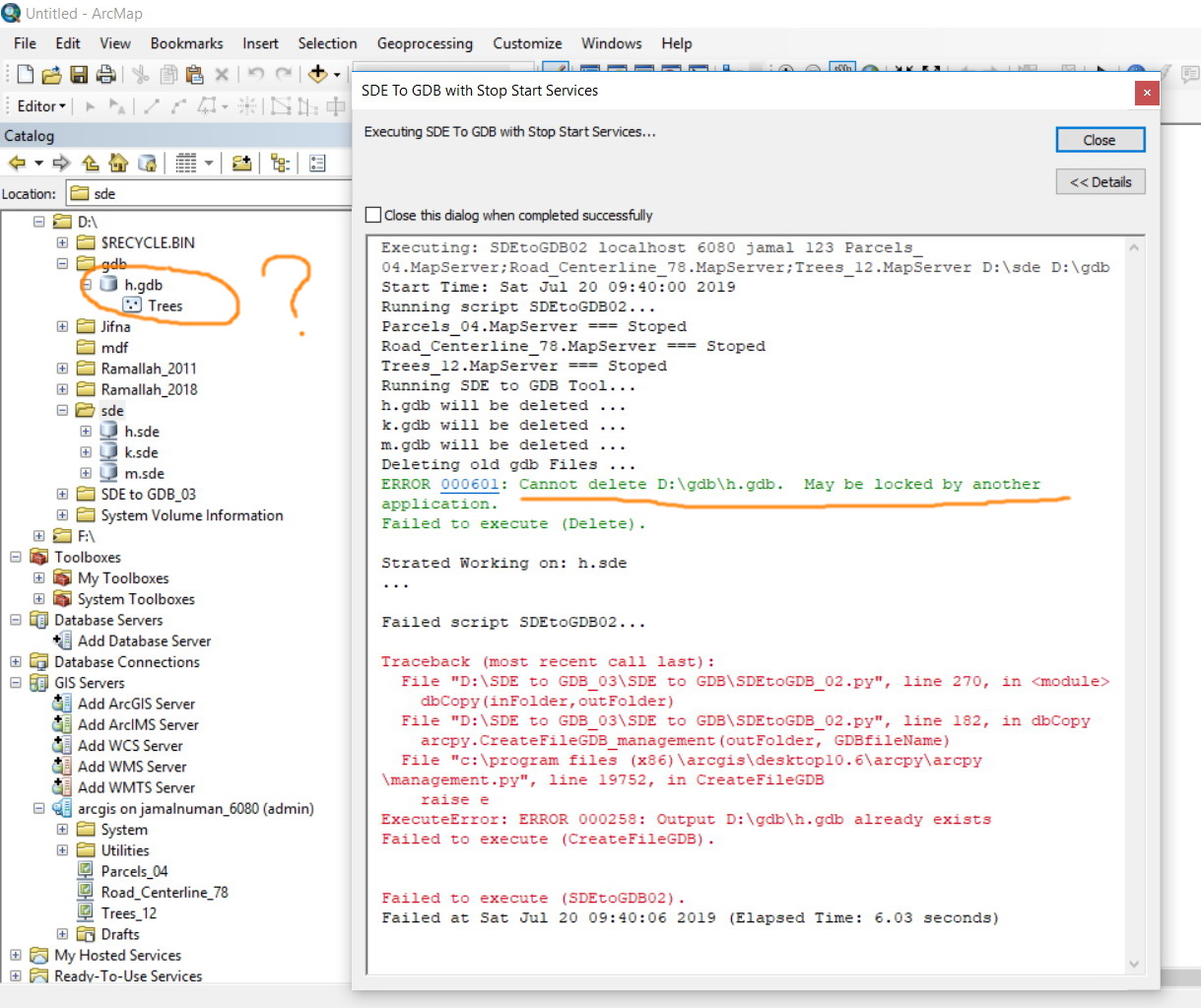Image resolution: width=1201 pixels, height=1008 pixels.
Task: Expand the $RECYCLE.BIN folder
Action: [62, 242]
